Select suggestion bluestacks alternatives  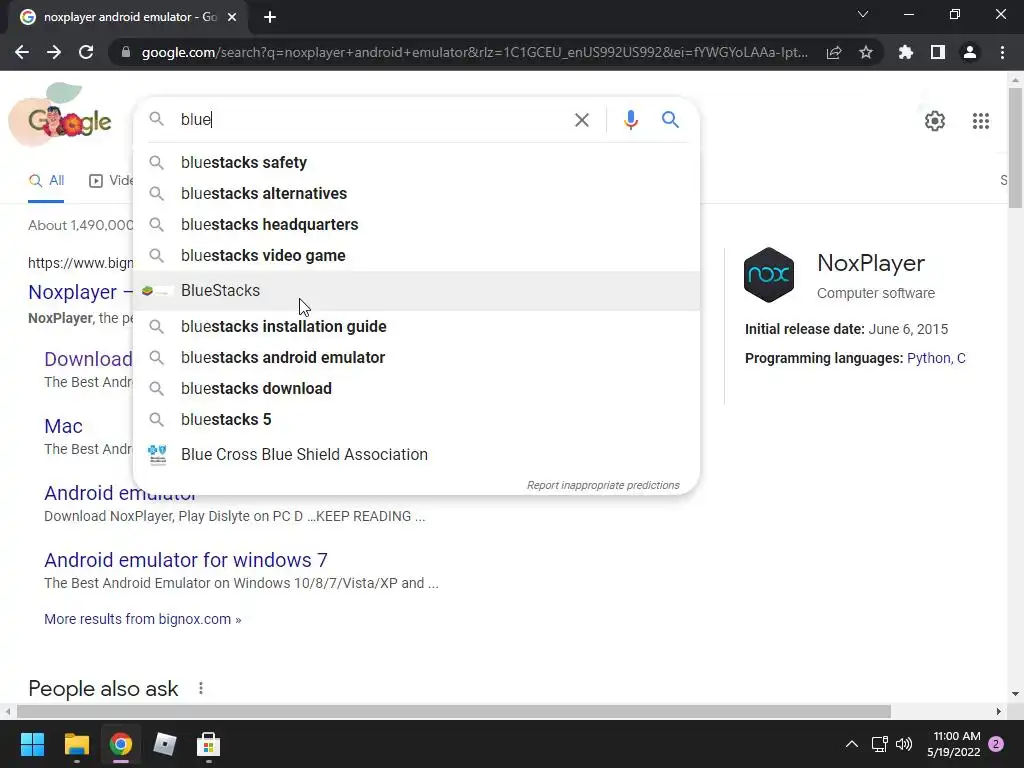coord(416,193)
